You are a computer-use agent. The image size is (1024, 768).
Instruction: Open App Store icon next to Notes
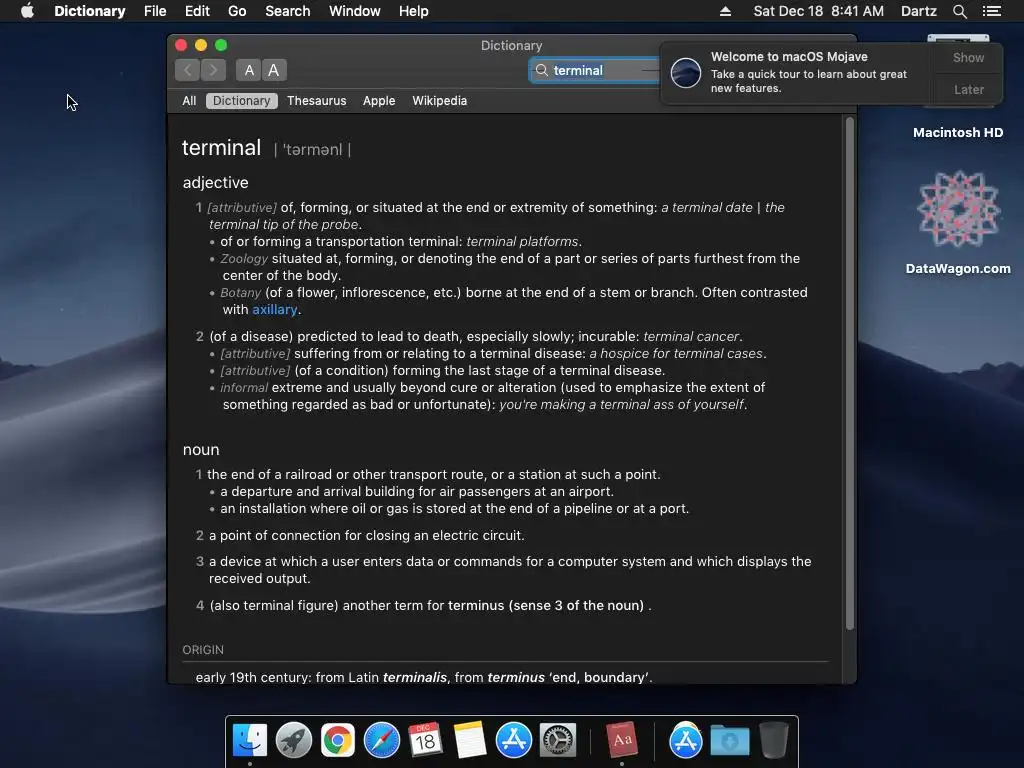pos(513,741)
